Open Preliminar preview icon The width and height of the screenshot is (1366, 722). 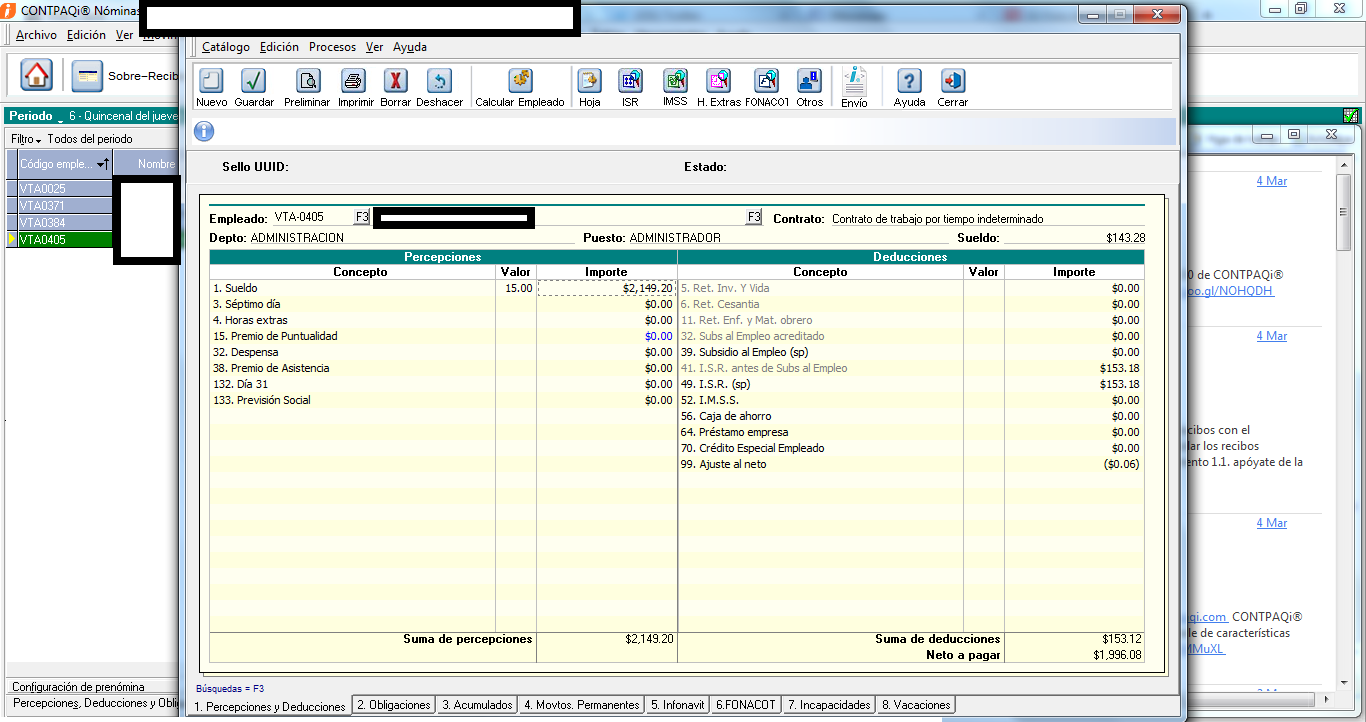coord(307,81)
